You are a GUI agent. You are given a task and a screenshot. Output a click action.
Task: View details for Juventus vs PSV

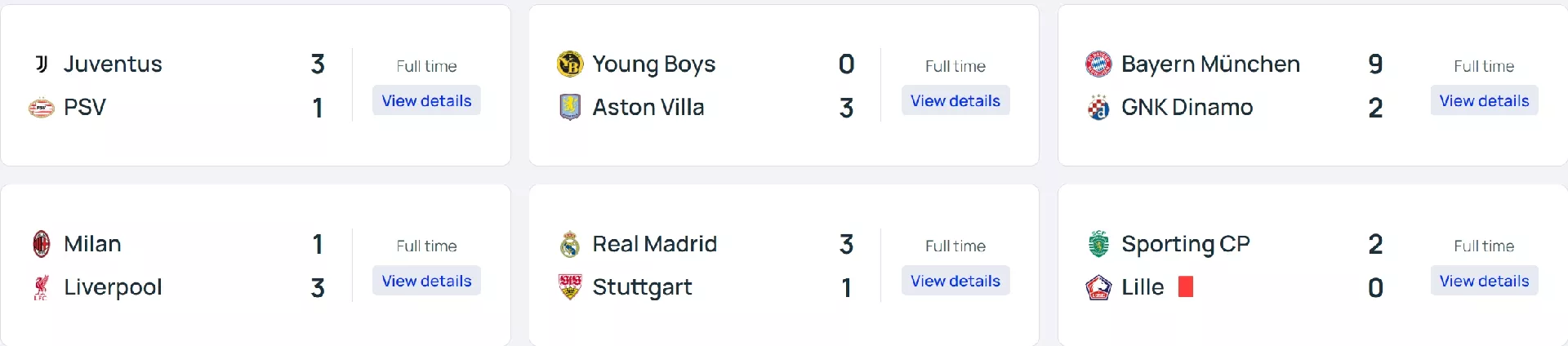click(426, 100)
